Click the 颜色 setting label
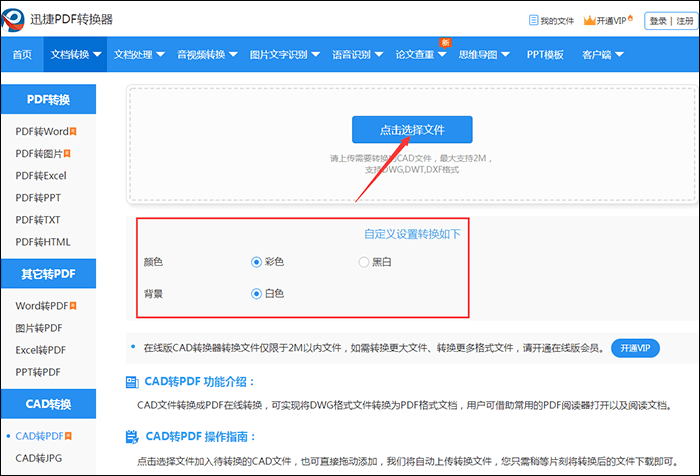Image resolution: width=700 pixels, height=476 pixels. [x=153, y=262]
